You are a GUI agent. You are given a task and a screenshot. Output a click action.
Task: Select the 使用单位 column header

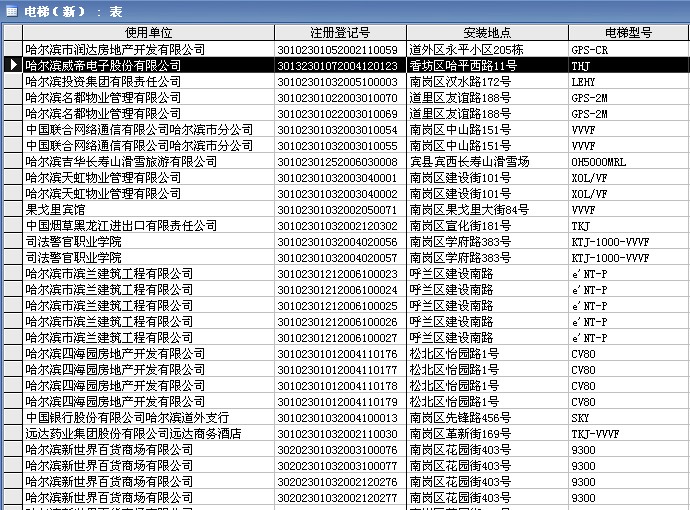tap(148, 33)
